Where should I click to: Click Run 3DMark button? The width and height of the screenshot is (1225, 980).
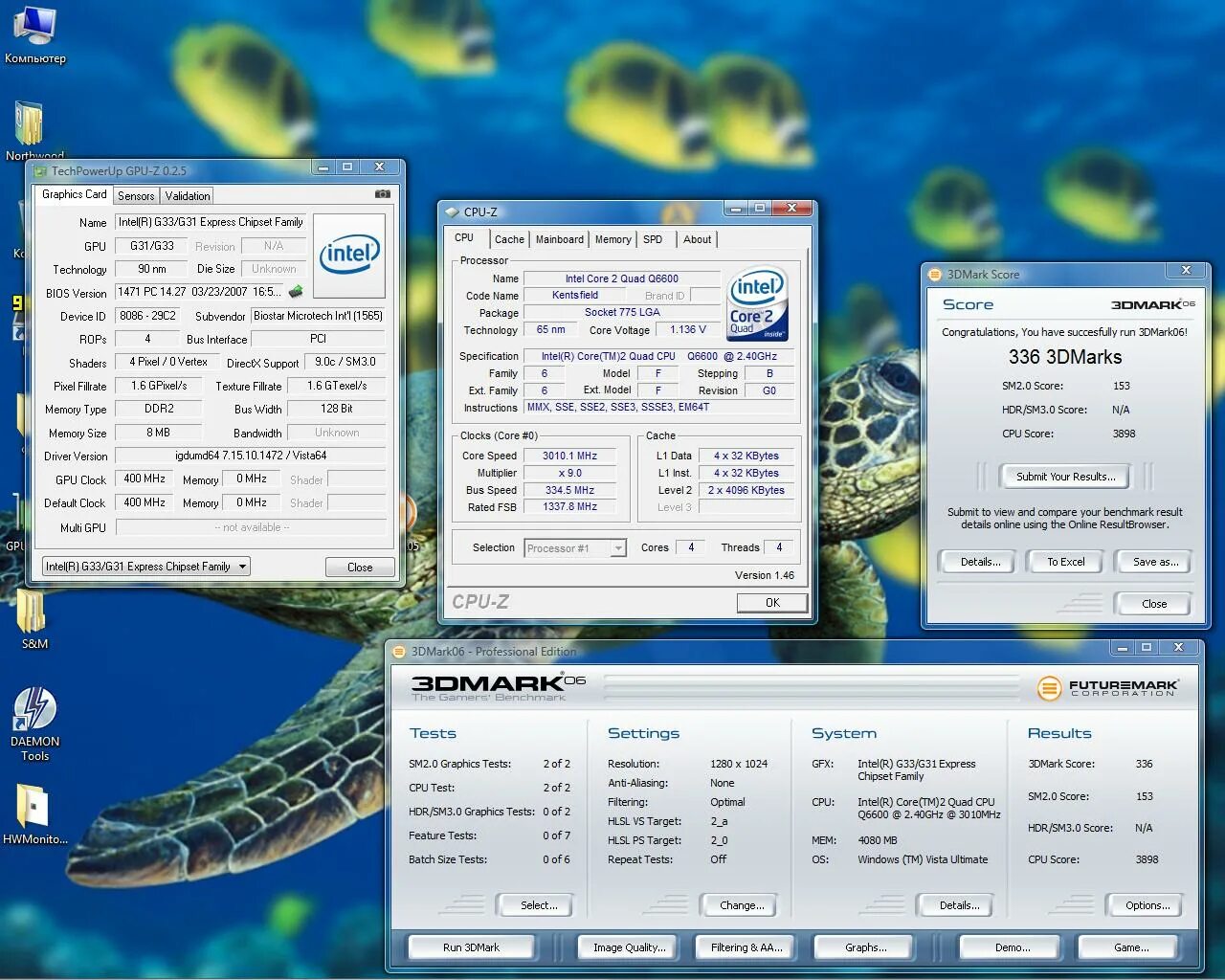471,947
